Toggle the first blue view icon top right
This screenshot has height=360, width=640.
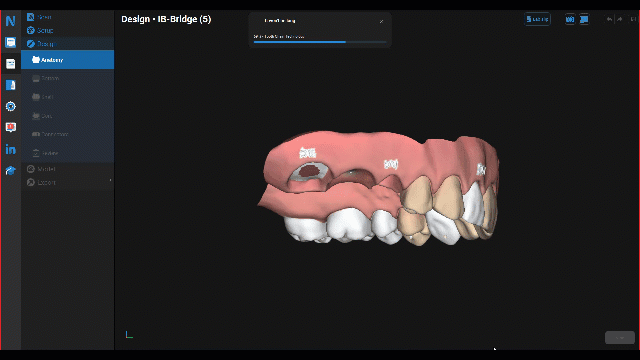(x=570, y=19)
